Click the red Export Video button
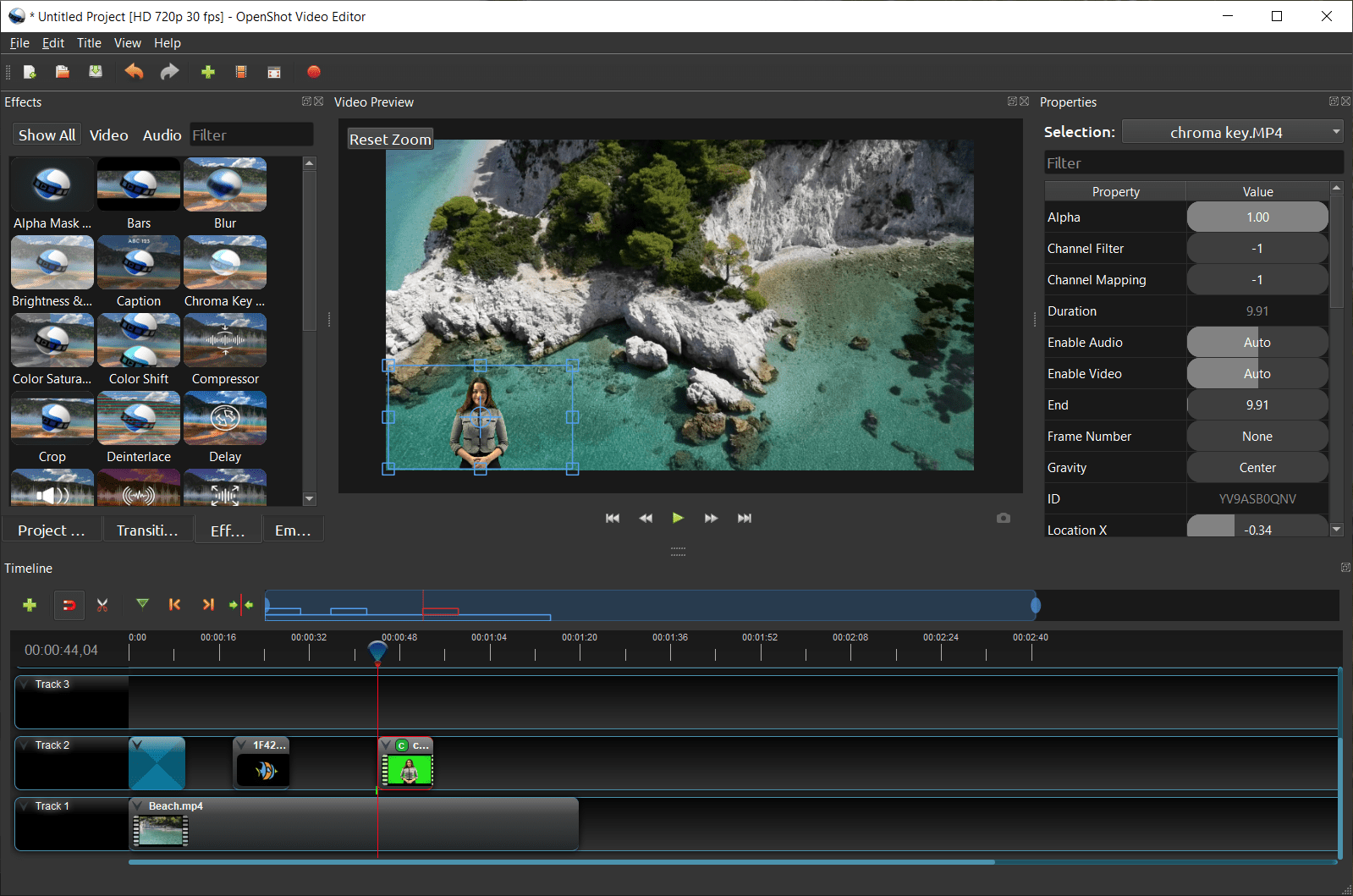 (314, 72)
